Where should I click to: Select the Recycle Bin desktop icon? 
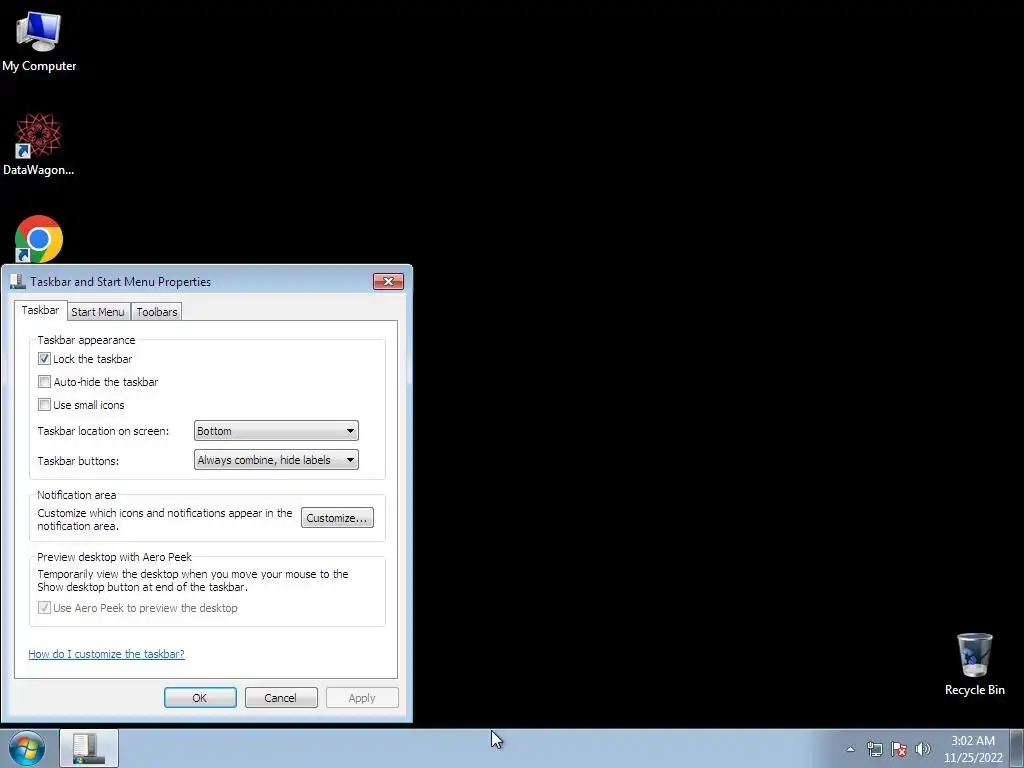[x=974, y=664]
